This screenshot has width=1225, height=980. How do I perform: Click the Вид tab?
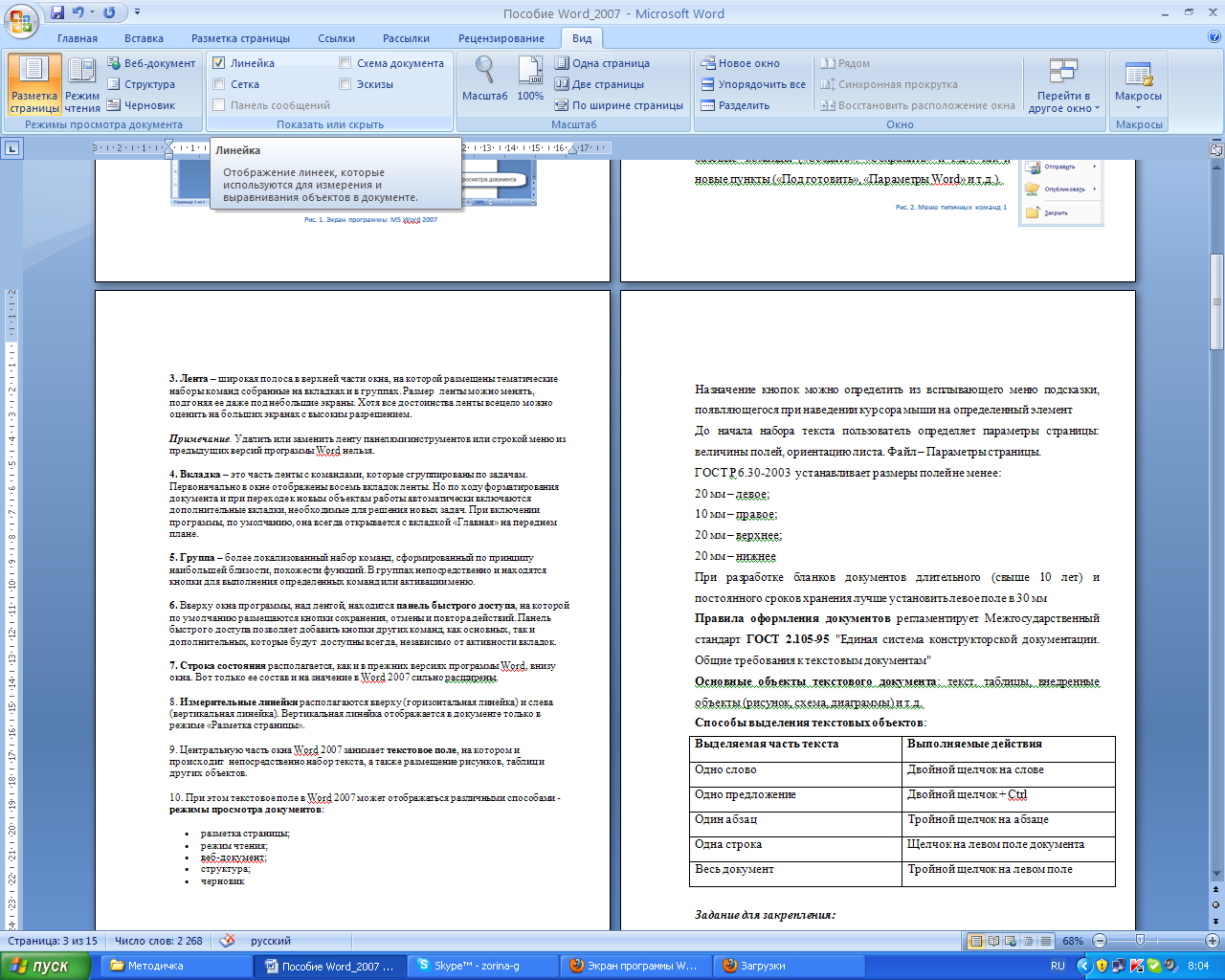pyautogui.click(x=582, y=38)
